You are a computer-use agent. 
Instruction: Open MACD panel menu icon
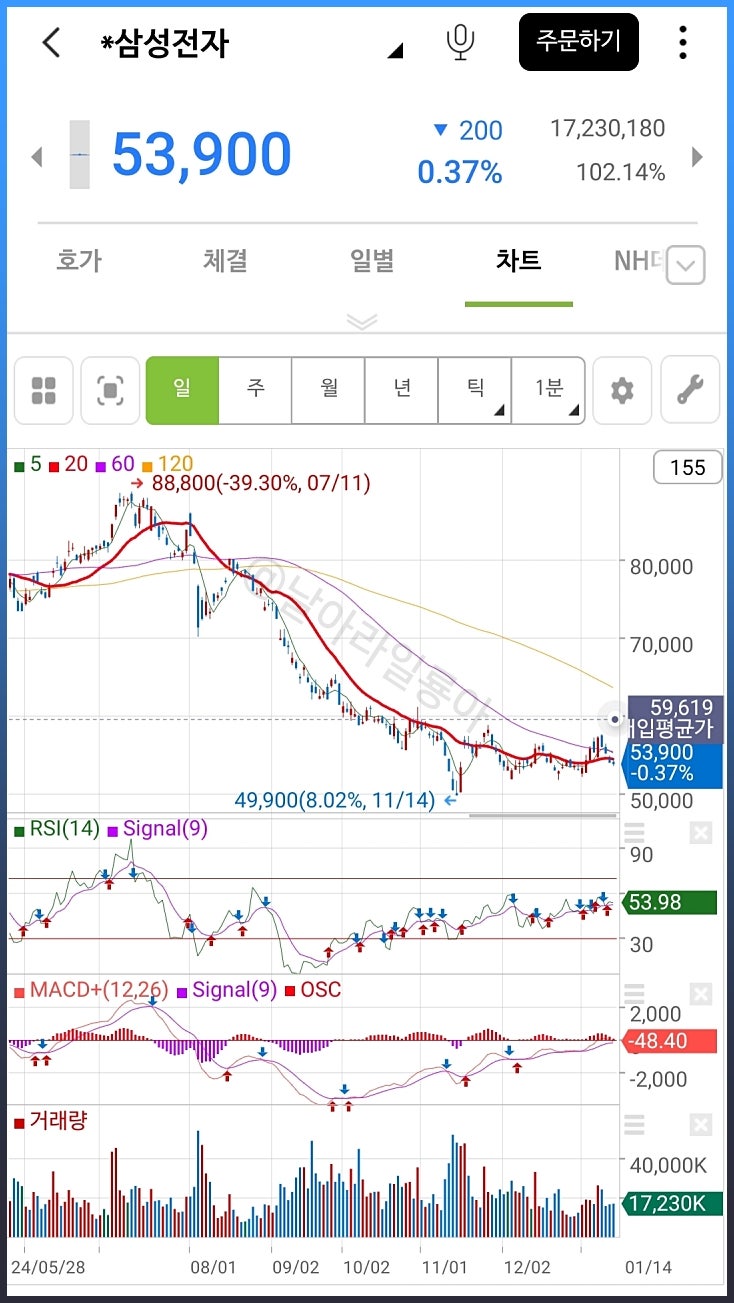635,994
